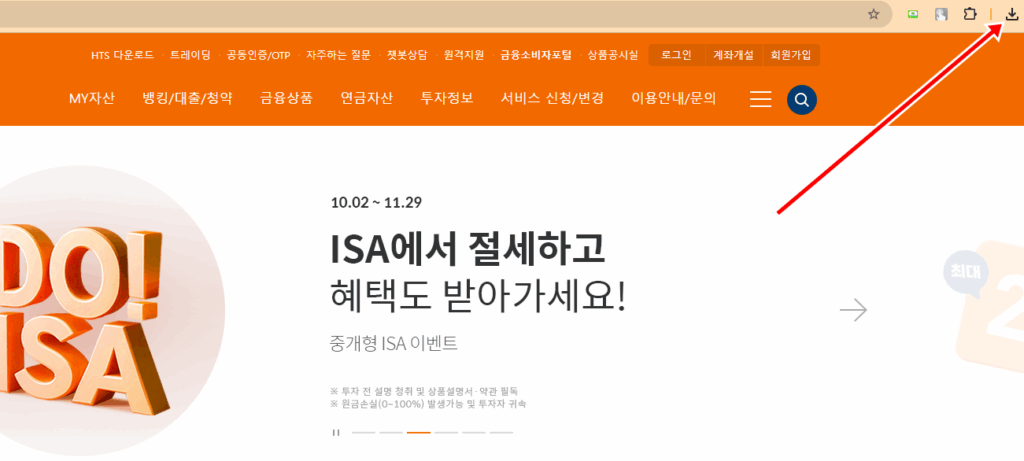1024x461 pixels.
Task: Jump to the first banner slide indicator
Action: click(x=363, y=432)
